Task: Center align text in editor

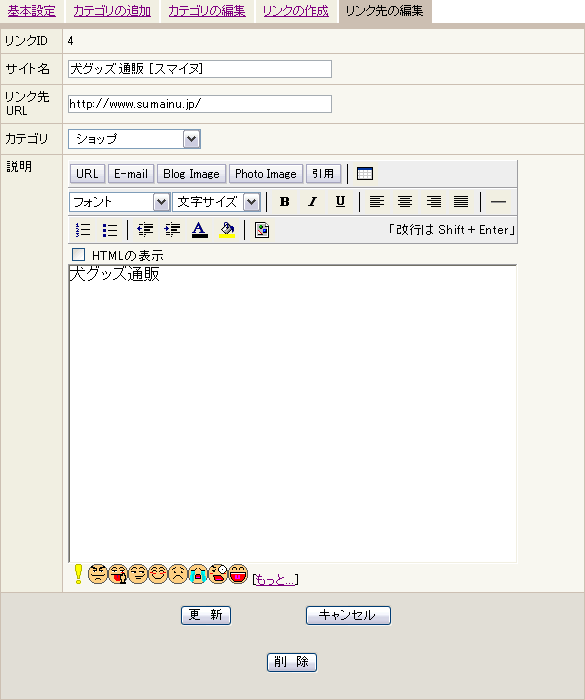Action: point(405,202)
